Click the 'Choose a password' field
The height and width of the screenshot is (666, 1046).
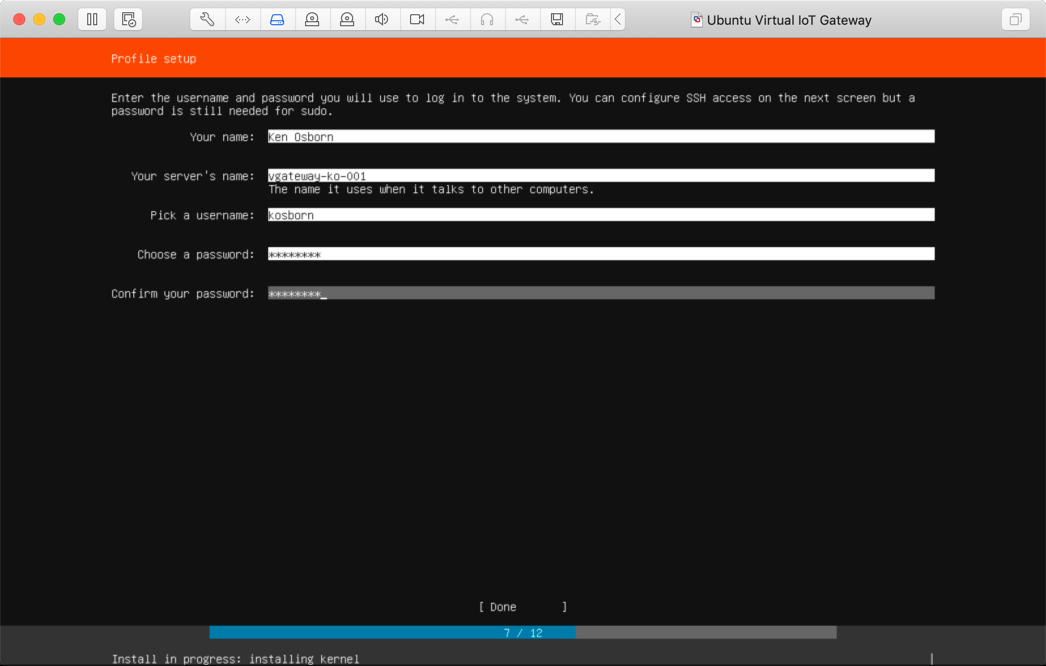601,254
